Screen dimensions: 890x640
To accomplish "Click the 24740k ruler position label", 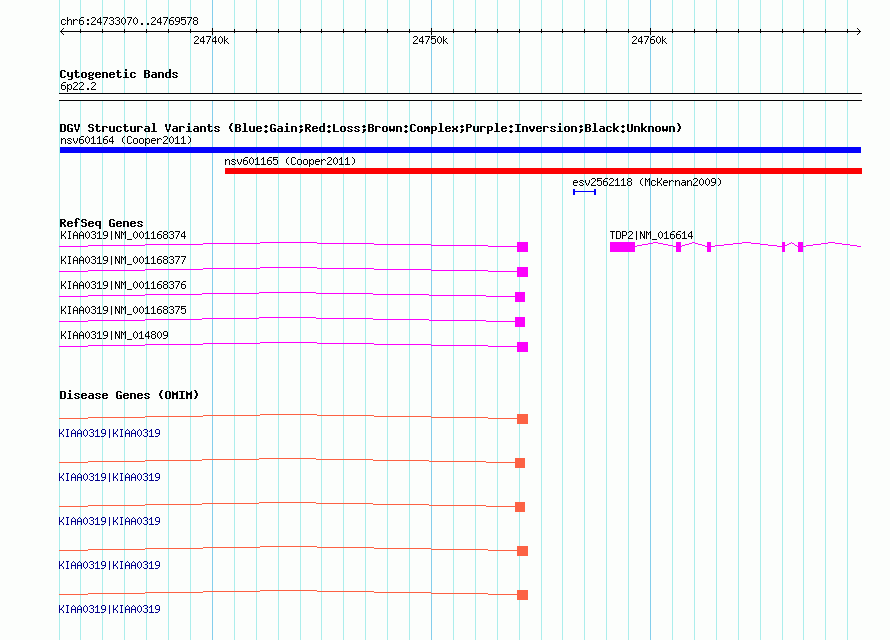I will [x=211, y=40].
